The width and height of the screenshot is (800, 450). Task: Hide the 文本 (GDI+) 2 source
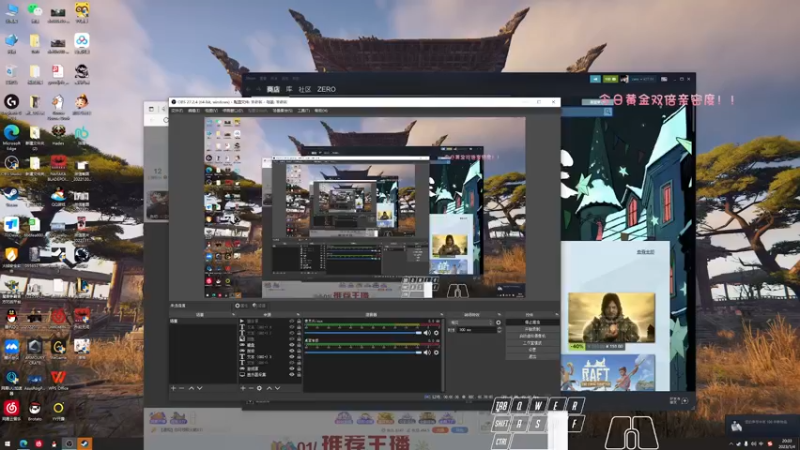292,333
